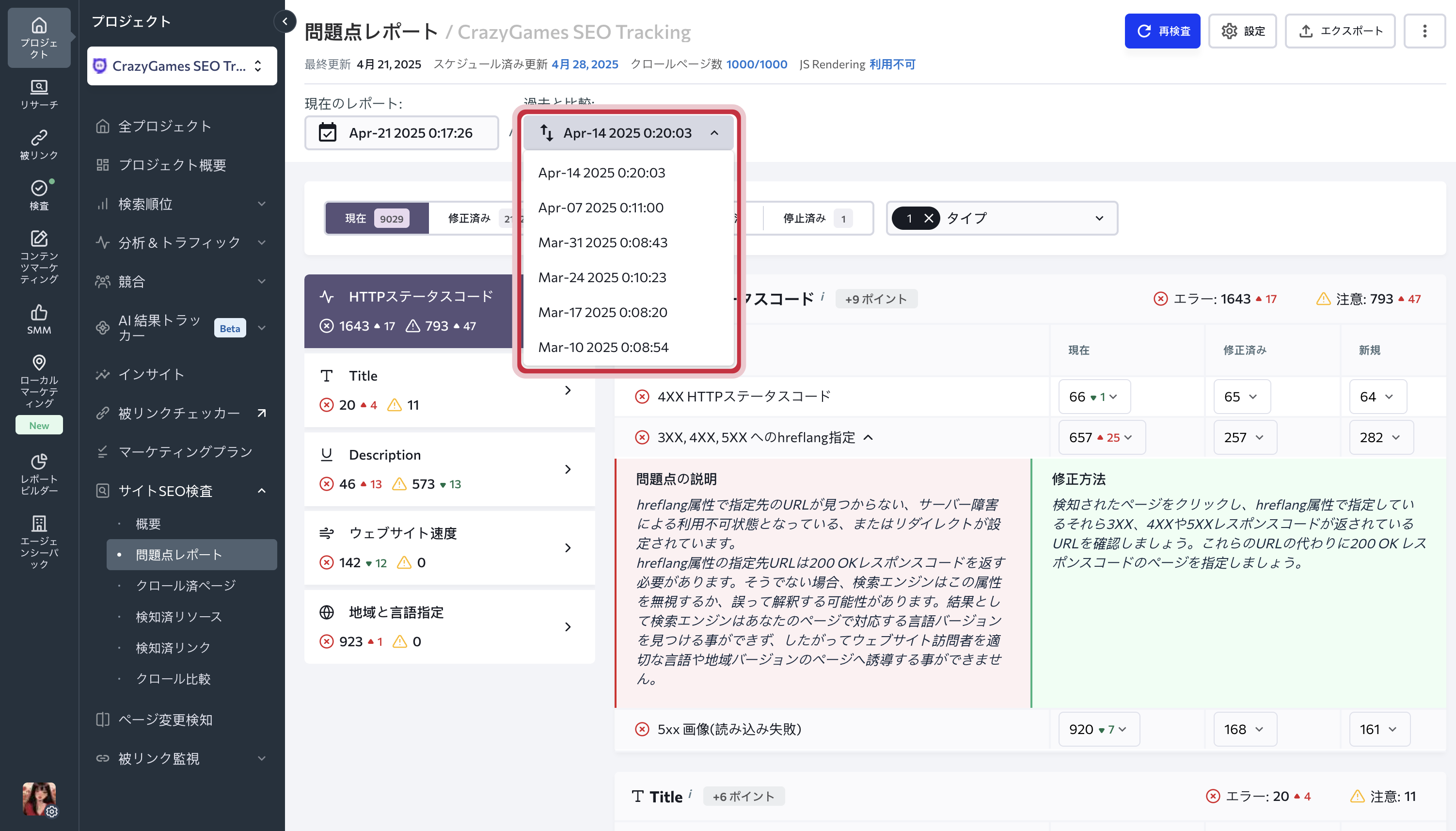This screenshot has width=1456, height=831.
Task: Expand 検索順位 menu
Action: 182,204
